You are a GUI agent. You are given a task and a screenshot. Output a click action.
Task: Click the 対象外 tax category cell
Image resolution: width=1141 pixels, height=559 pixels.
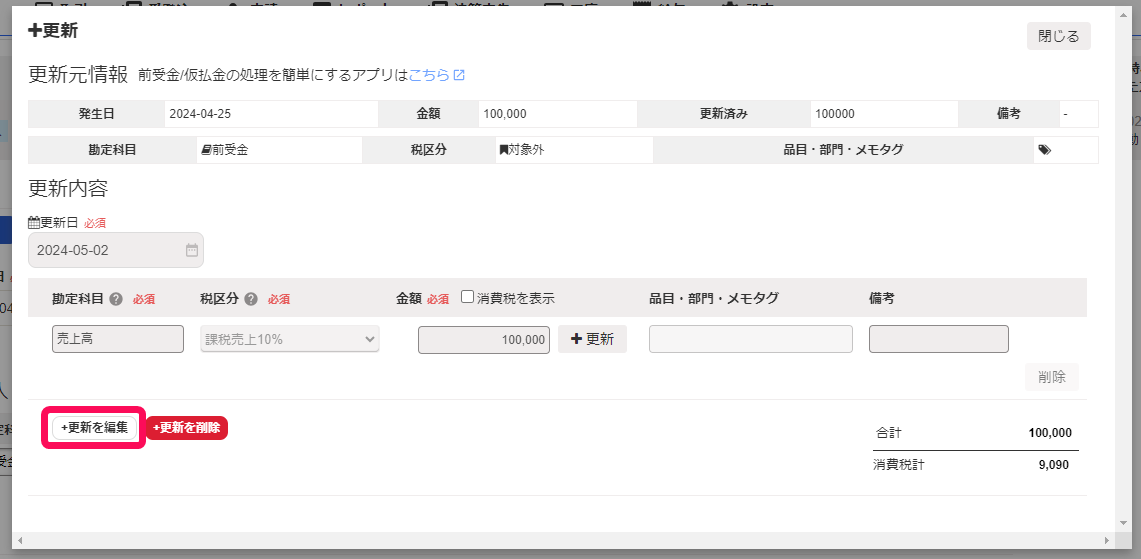[x=574, y=150]
